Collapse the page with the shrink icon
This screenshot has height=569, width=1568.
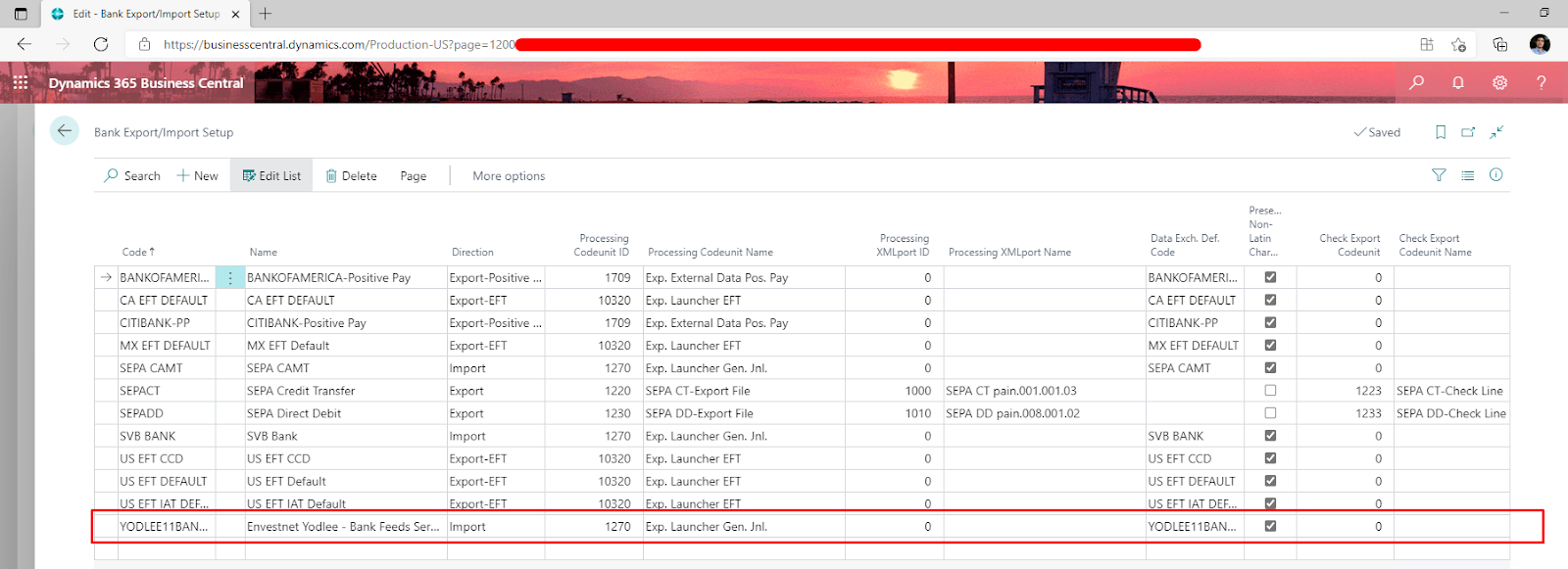click(x=1496, y=132)
